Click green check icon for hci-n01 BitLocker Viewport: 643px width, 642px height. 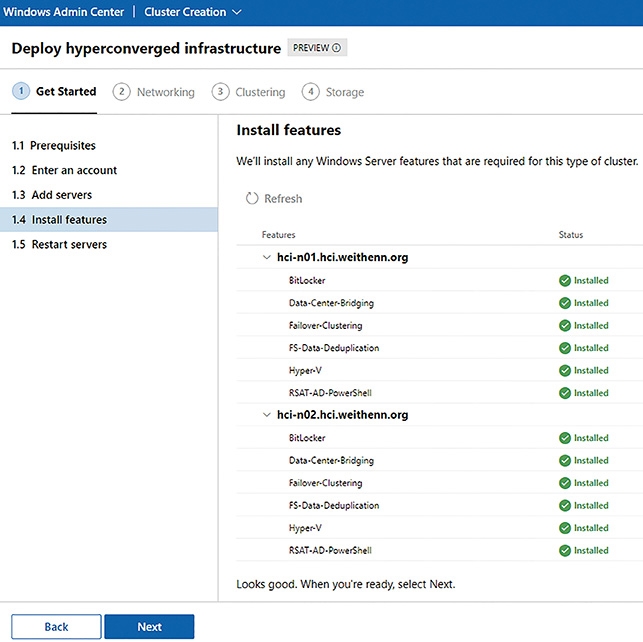click(565, 280)
